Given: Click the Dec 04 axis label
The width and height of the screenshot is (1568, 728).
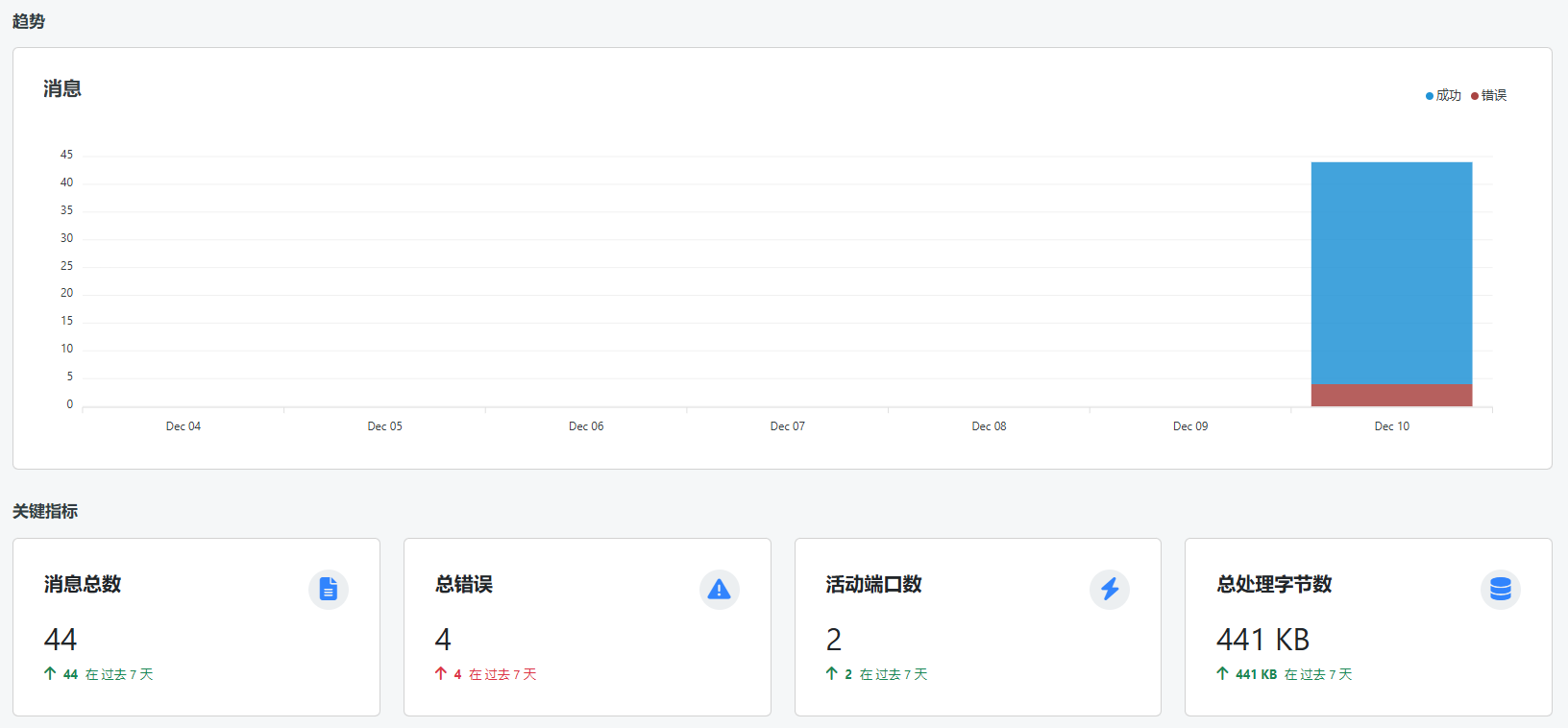Looking at the screenshot, I should coord(184,426).
